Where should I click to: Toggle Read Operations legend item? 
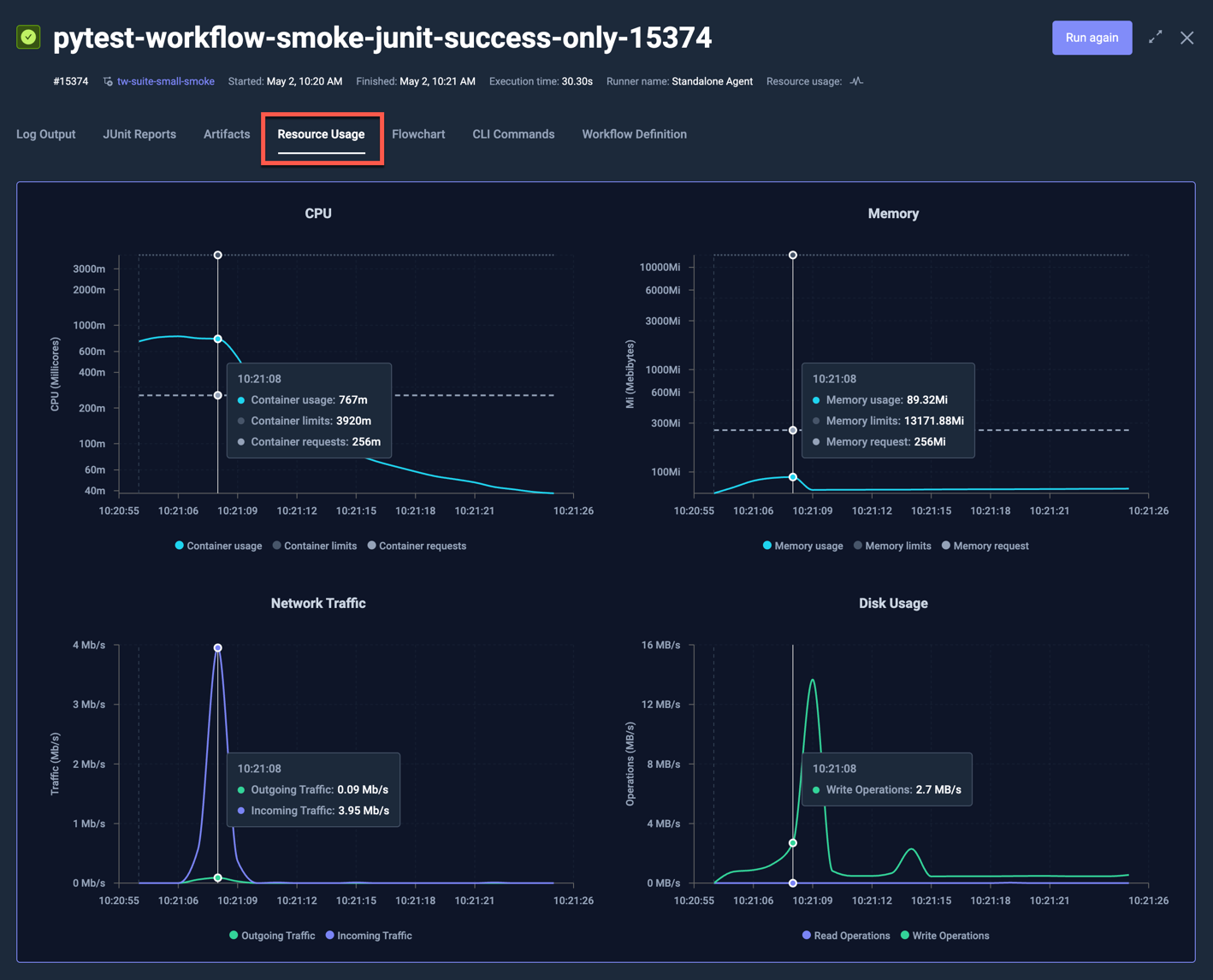pyautogui.click(x=846, y=936)
